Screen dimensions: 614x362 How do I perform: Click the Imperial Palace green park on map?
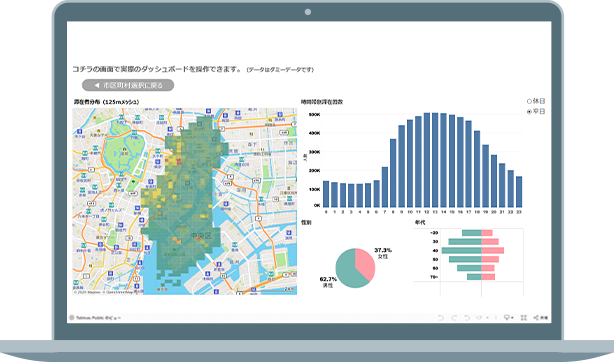tap(124, 152)
